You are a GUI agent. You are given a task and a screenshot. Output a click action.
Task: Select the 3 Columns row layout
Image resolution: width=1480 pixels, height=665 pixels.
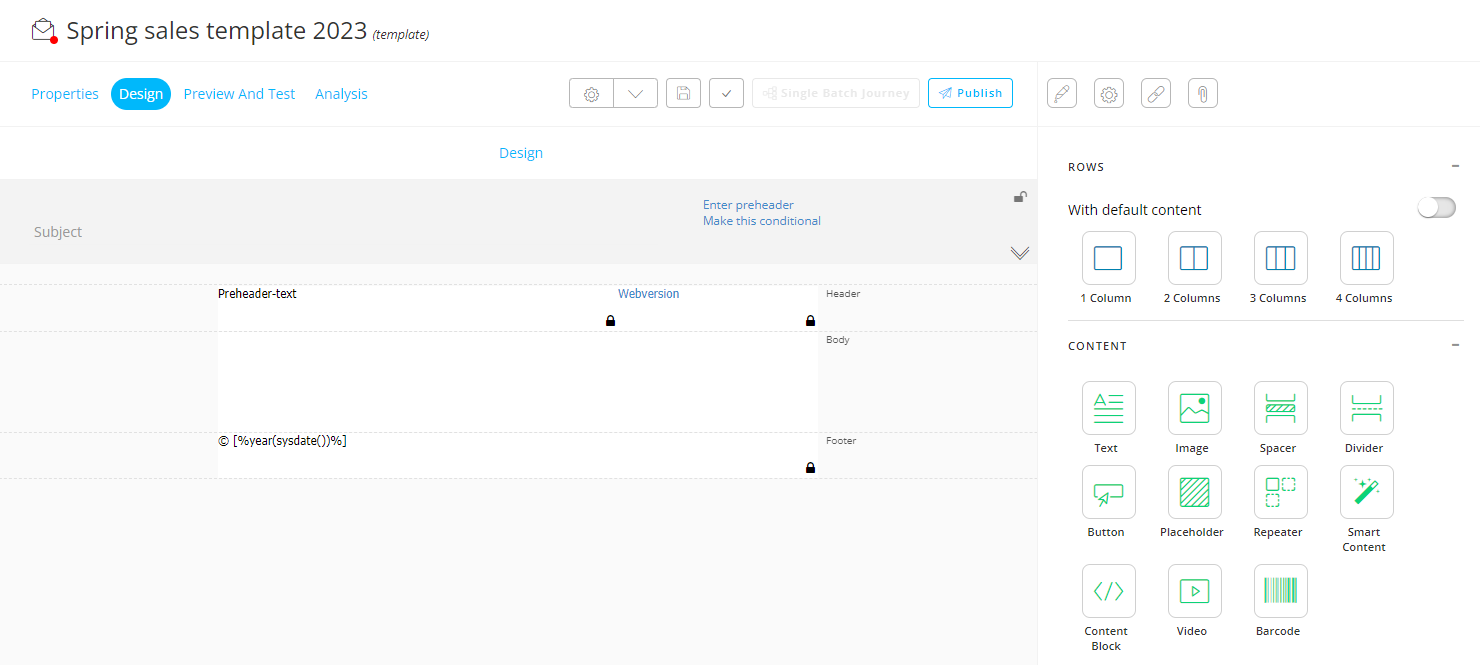tap(1280, 259)
